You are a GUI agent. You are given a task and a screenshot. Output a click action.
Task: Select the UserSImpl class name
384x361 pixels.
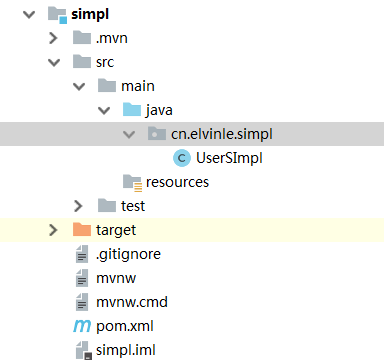point(229,158)
